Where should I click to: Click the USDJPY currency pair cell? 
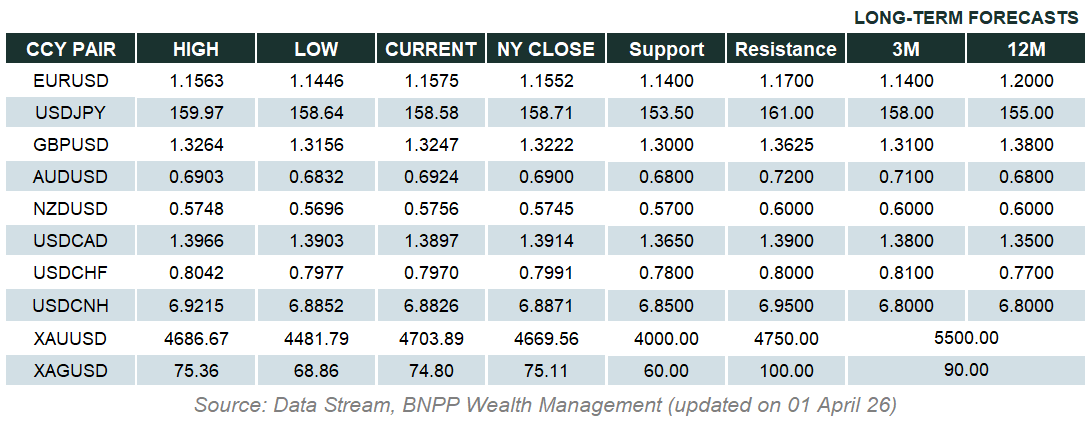[x=70, y=113]
